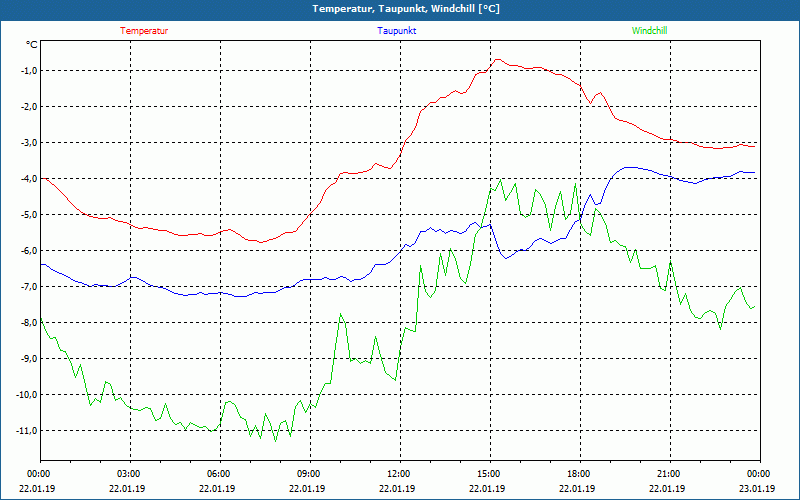Screen dimensions: 800x500
Task: Click the 09:00 time axis label
Action: coord(310,474)
